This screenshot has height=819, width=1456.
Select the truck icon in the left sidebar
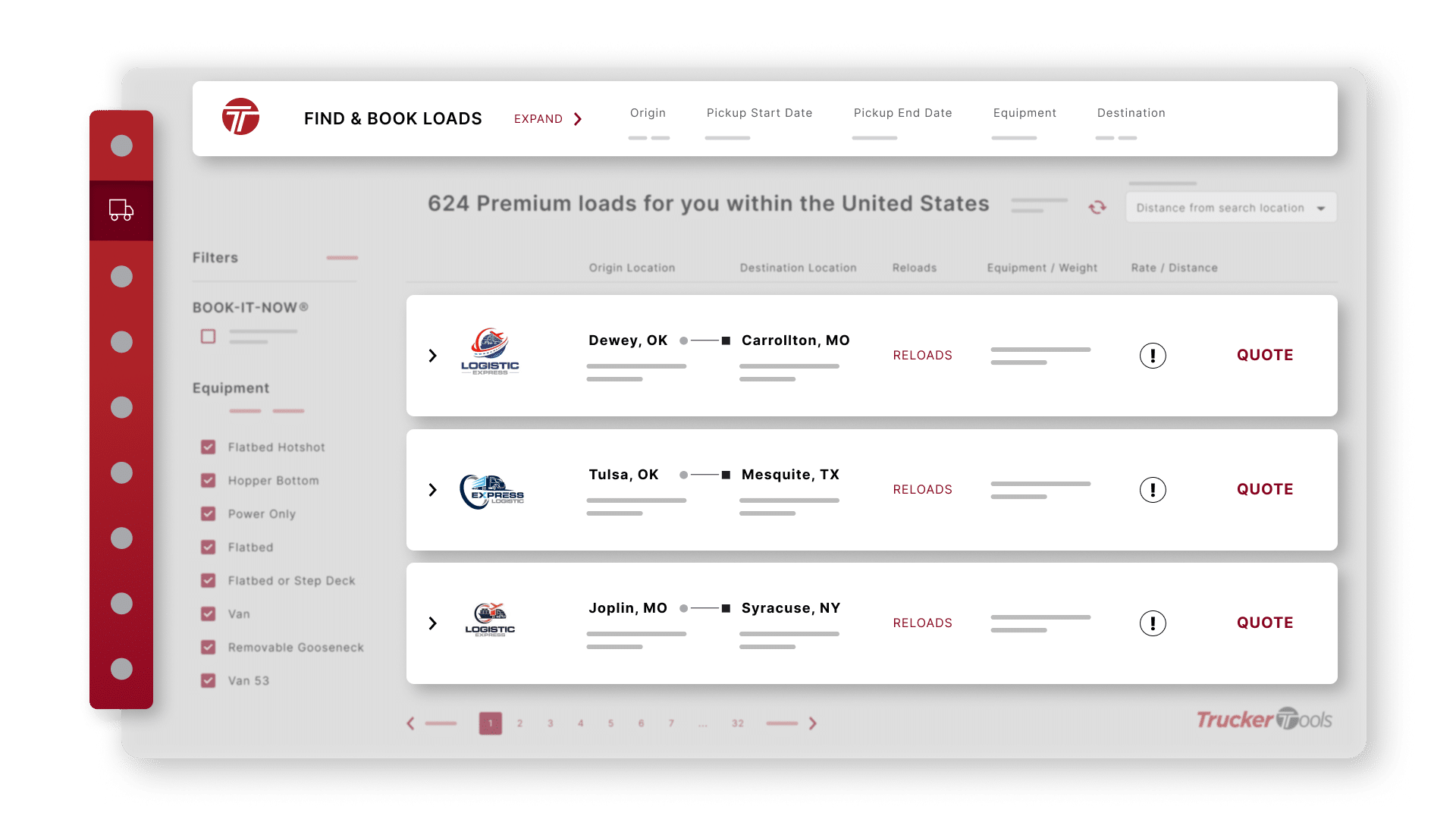pos(121,210)
